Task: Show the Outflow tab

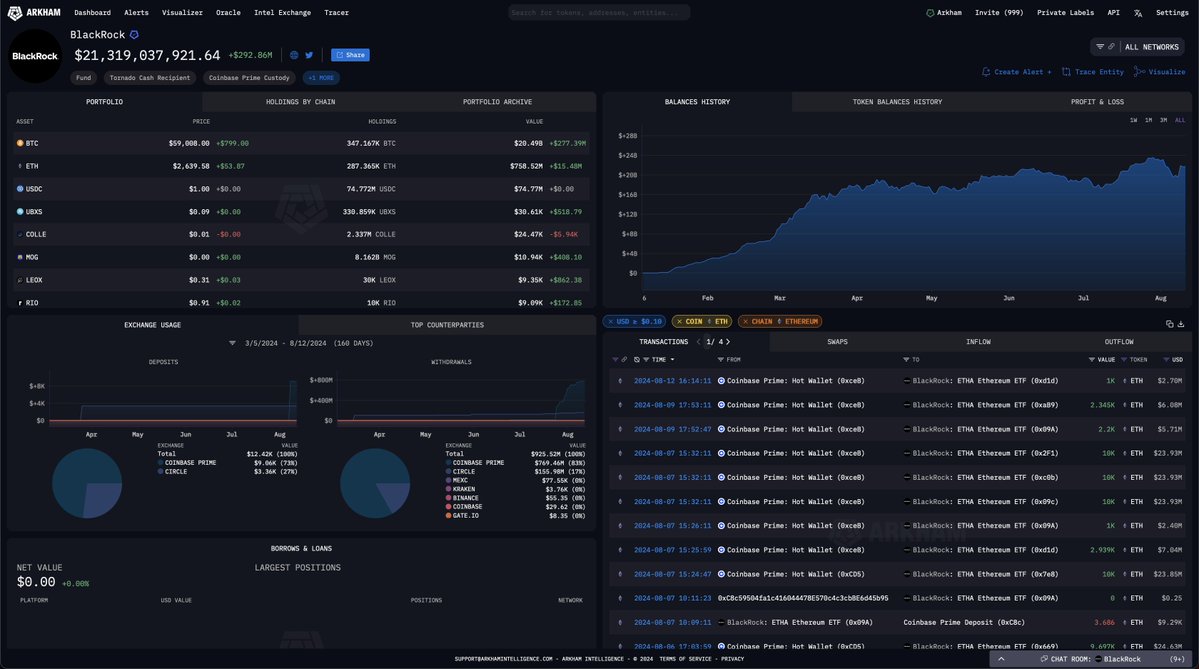Action: click(x=1119, y=342)
